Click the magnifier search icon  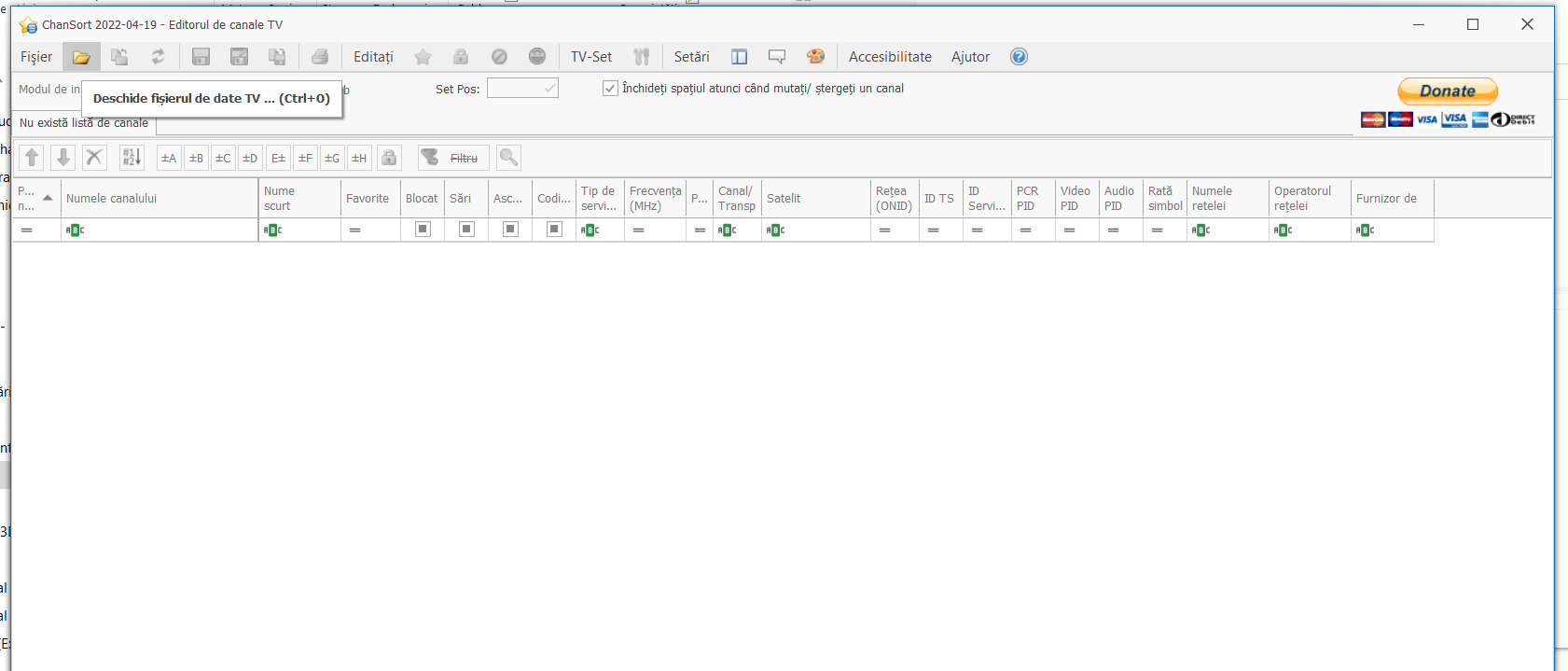508,158
